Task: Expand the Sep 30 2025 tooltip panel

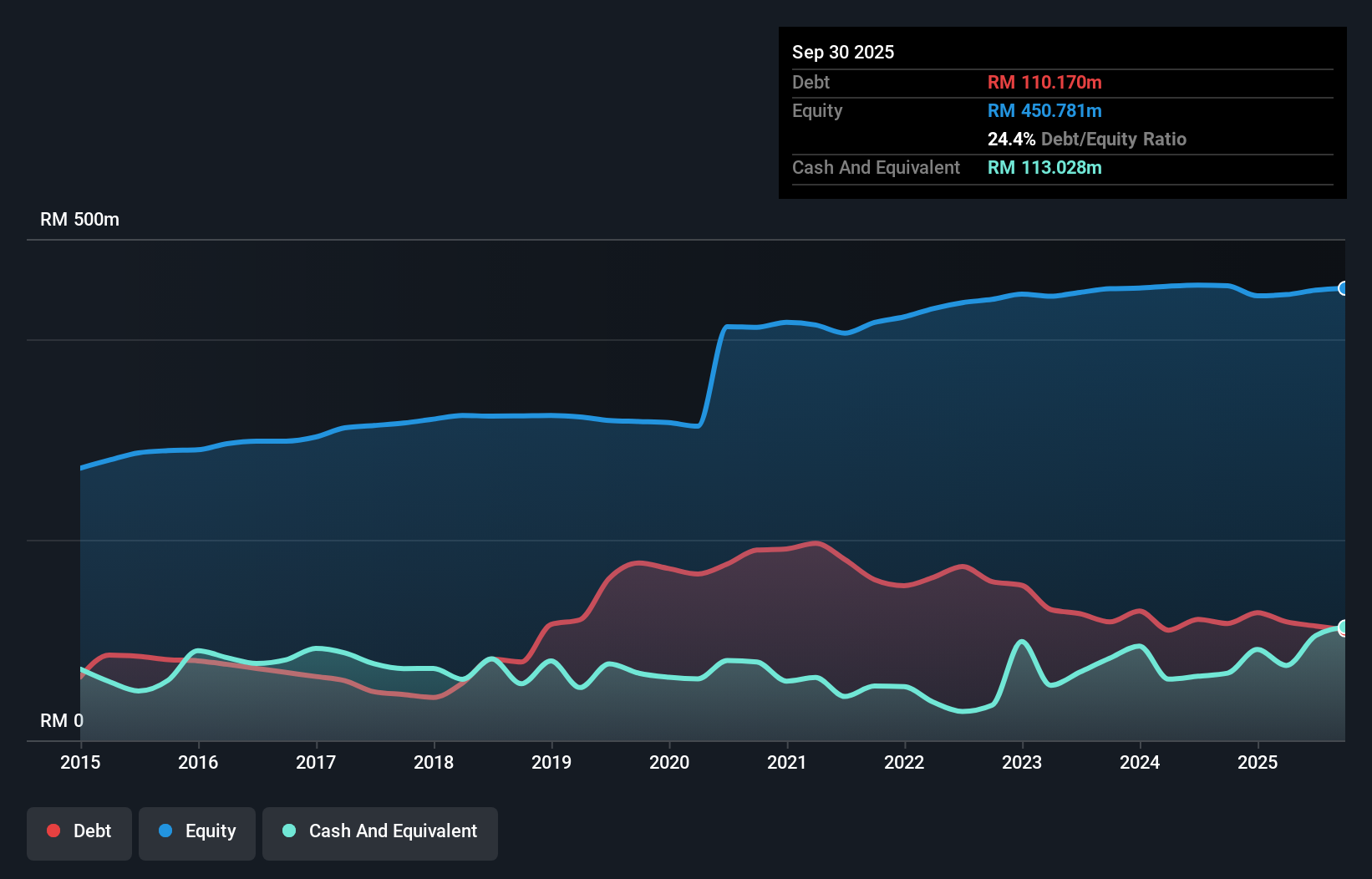Action: (x=843, y=52)
